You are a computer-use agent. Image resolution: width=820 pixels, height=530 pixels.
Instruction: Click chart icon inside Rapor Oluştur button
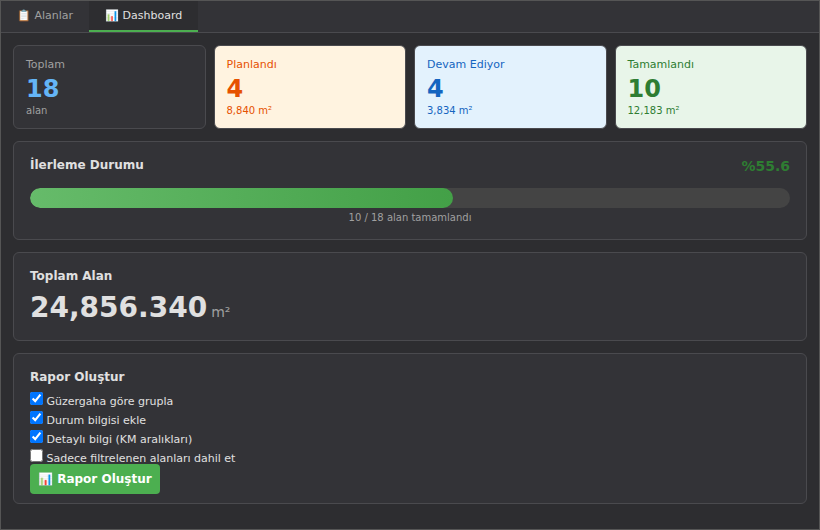point(45,479)
